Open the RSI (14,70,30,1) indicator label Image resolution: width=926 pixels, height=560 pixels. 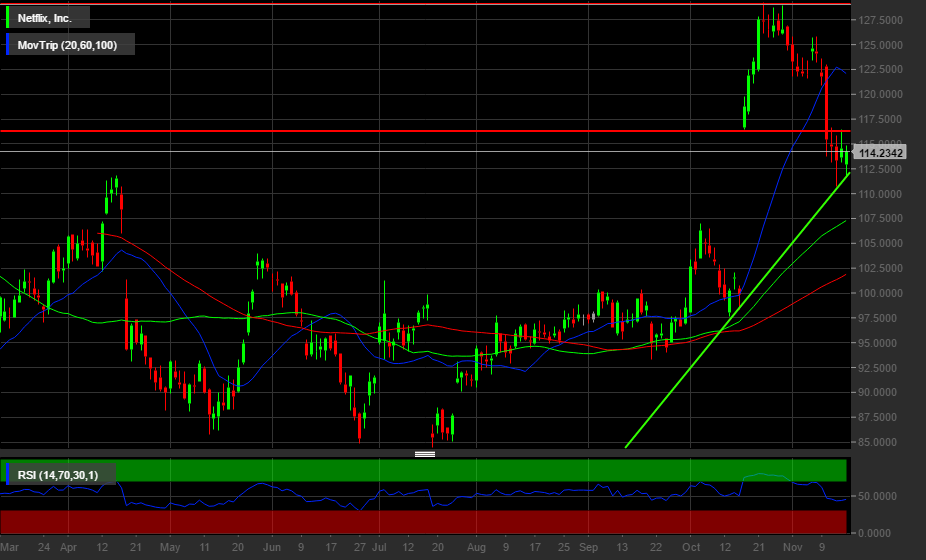coord(58,475)
